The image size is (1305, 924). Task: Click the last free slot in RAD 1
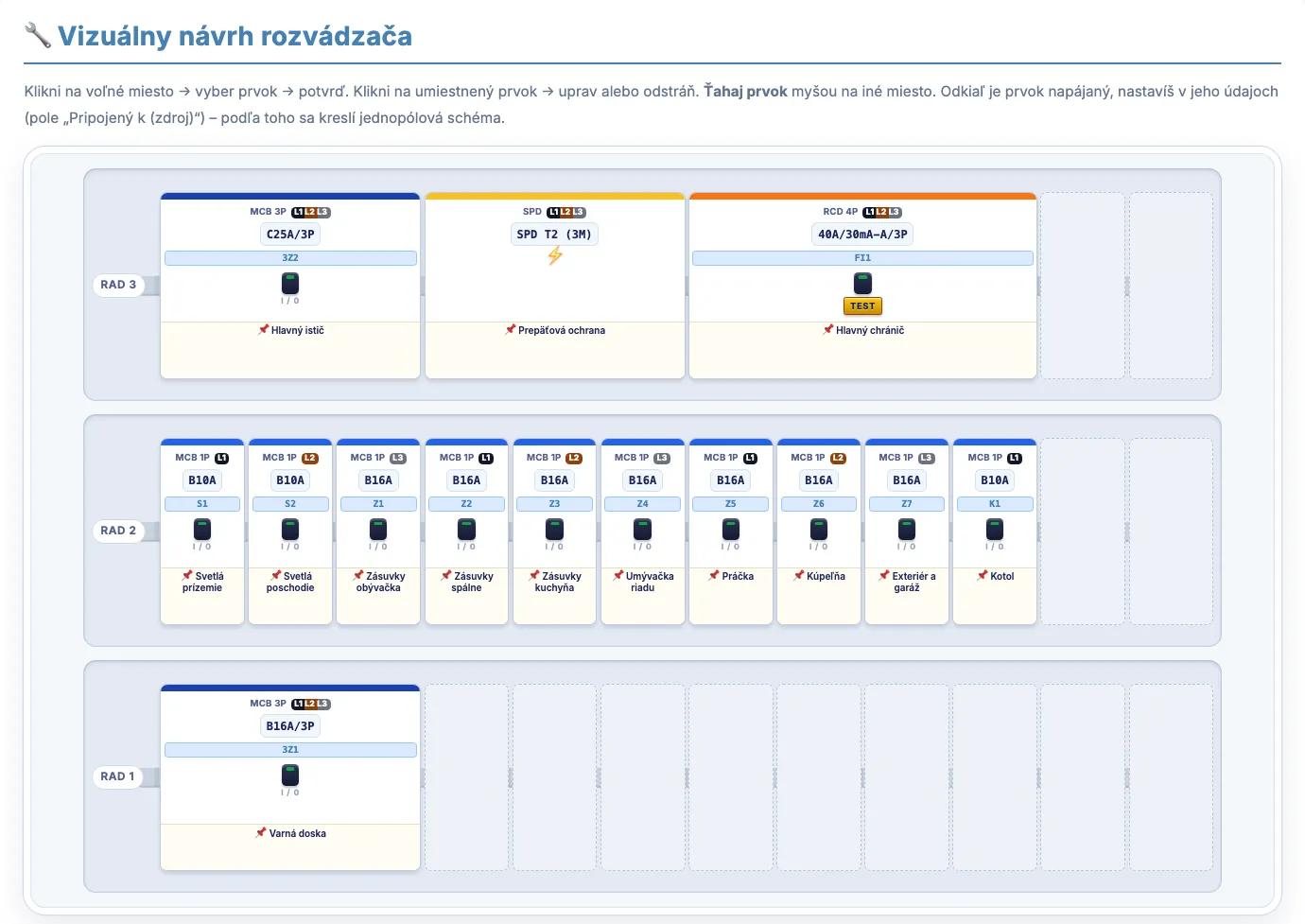pos(1171,777)
